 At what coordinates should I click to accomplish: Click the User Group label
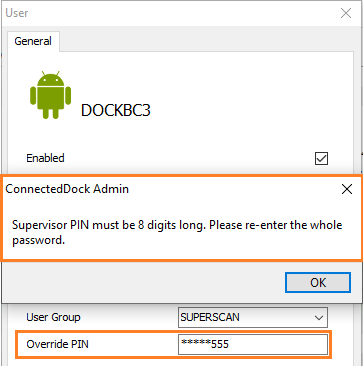click(x=53, y=317)
